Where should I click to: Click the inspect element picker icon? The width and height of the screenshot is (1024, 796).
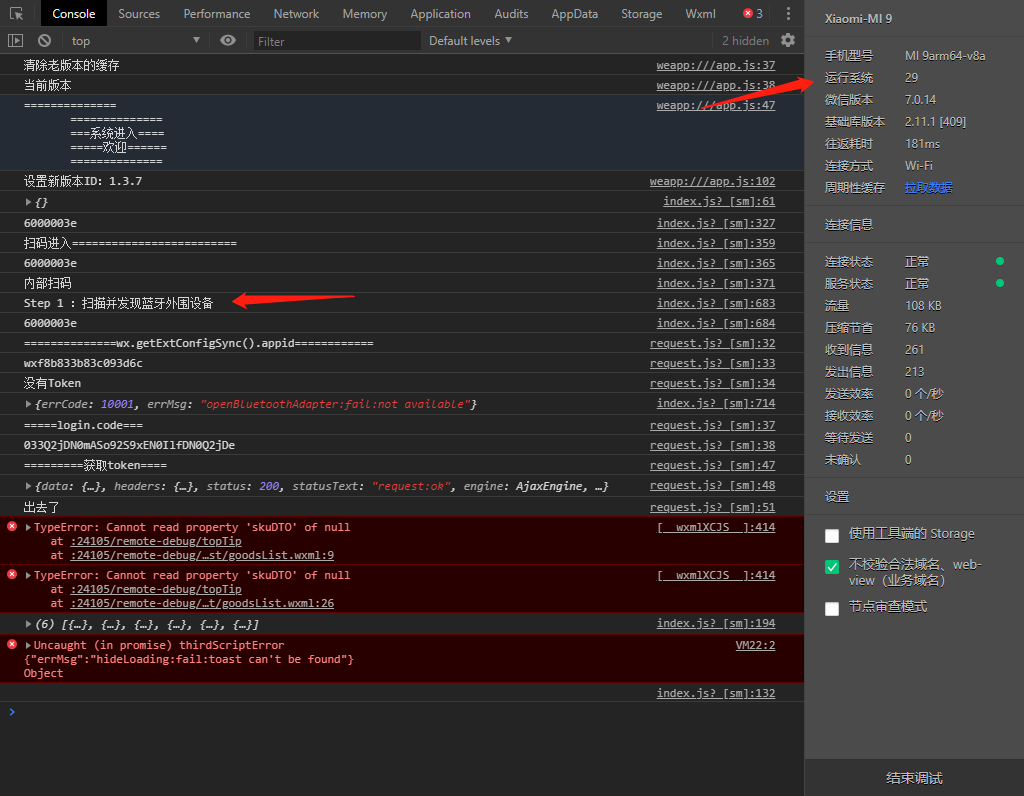(x=16, y=14)
